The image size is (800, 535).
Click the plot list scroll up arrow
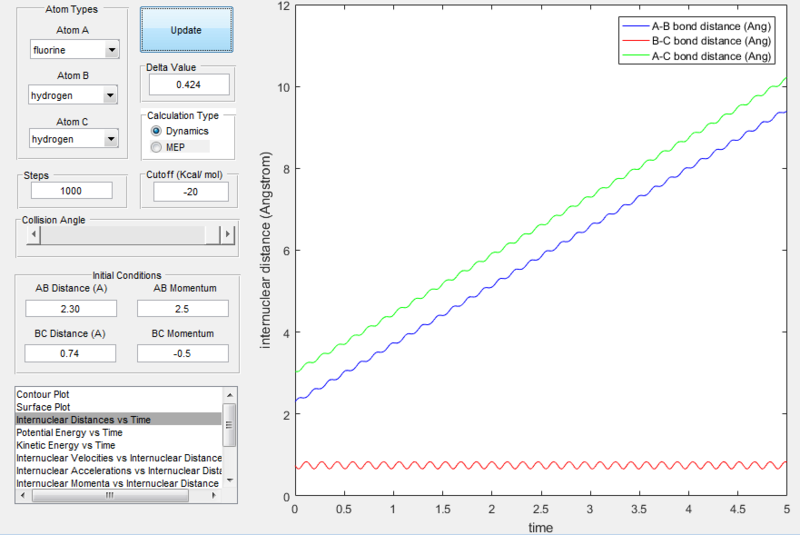point(230,395)
